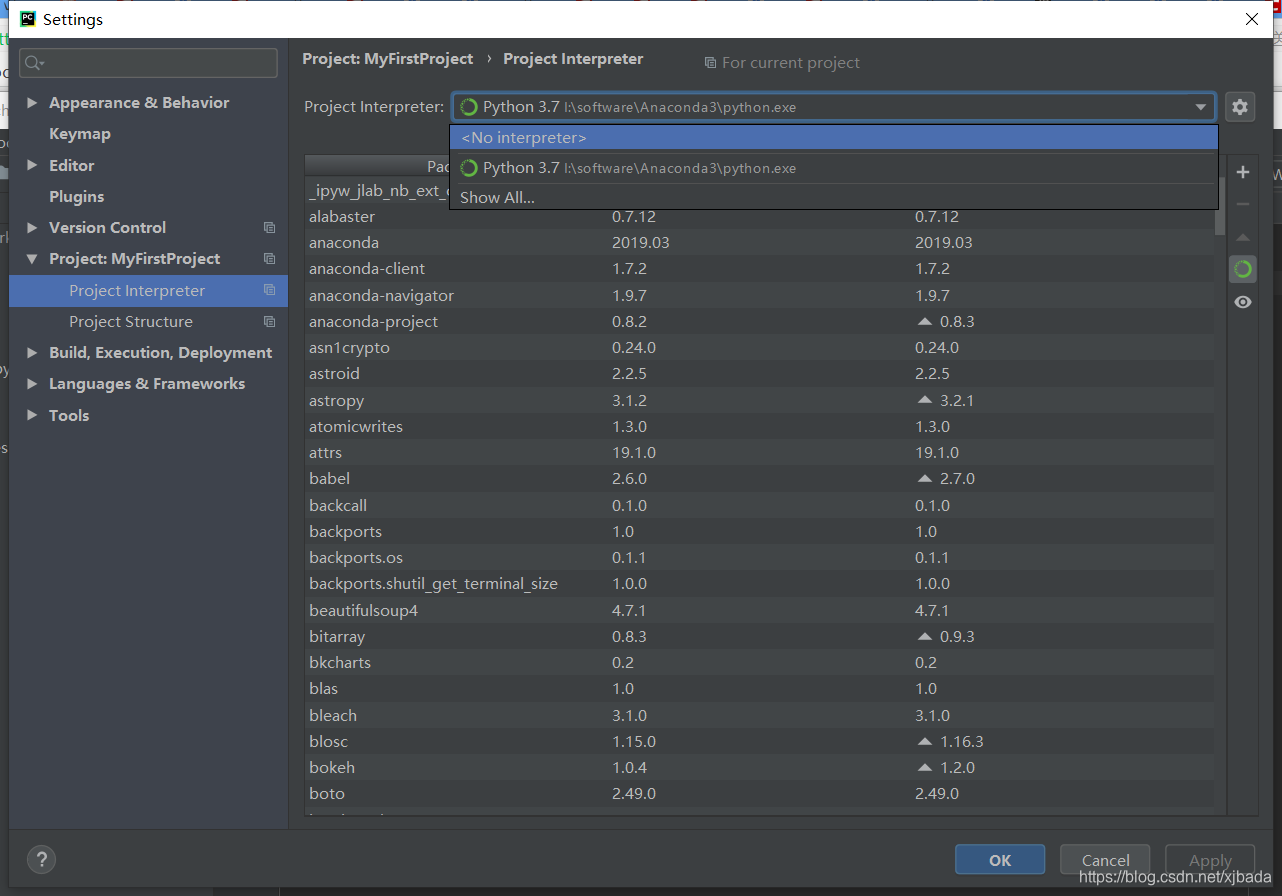Click upgrade arrow next to bitarray 0.9.3
Image resolution: width=1282 pixels, height=896 pixels.
(x=925, y=636)
